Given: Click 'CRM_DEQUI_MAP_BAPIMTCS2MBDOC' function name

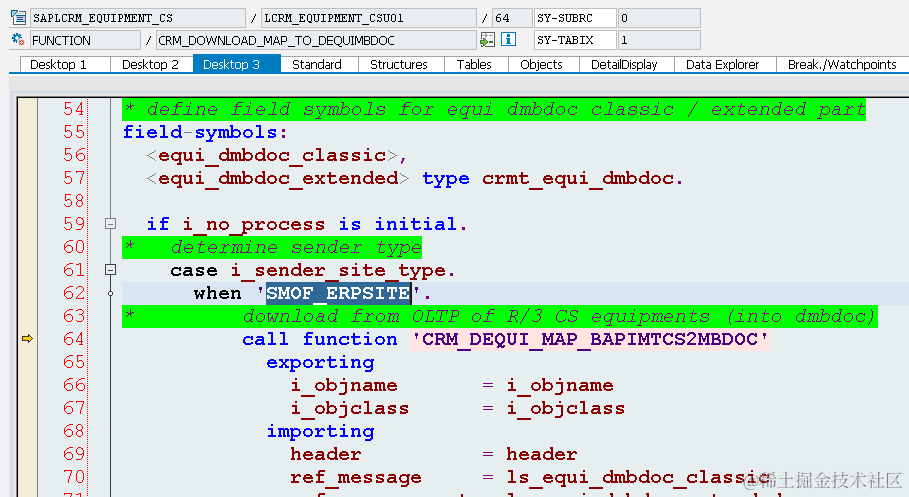Looking at the screenshot, I should click(590, 339).
